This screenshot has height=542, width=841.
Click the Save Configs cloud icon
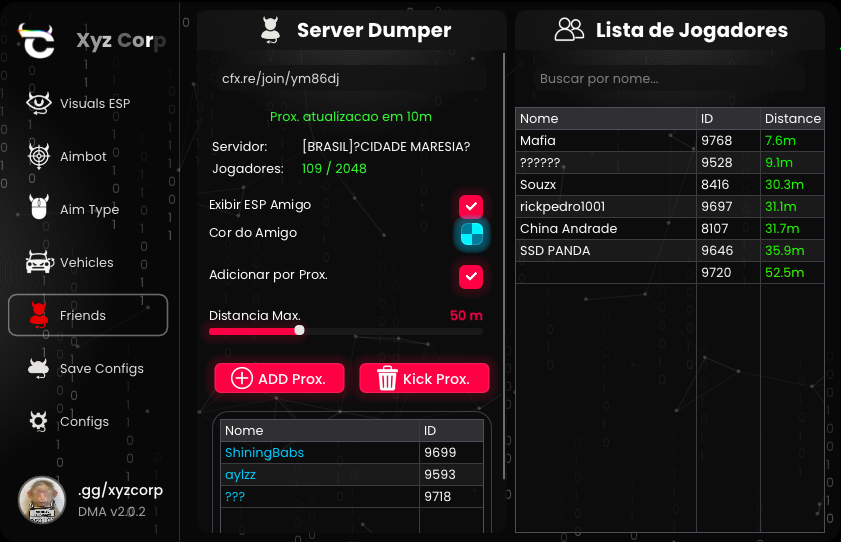tap(38, 368)
